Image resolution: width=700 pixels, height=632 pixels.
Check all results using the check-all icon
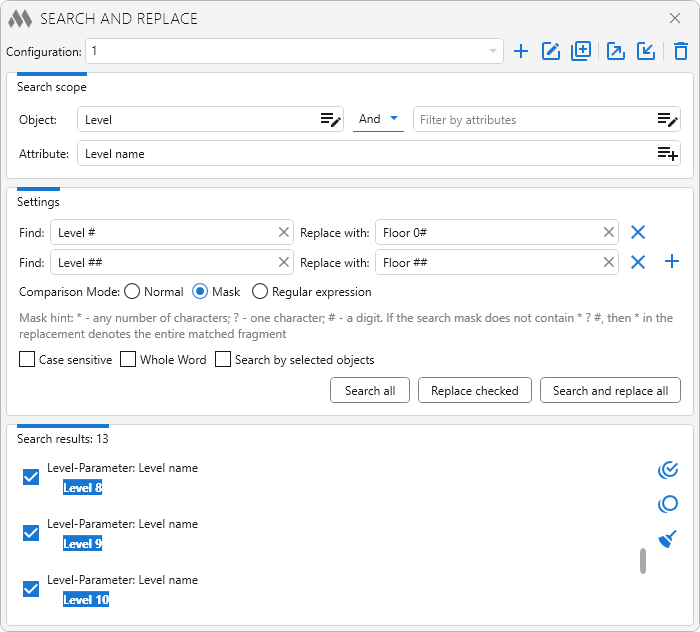668,469
